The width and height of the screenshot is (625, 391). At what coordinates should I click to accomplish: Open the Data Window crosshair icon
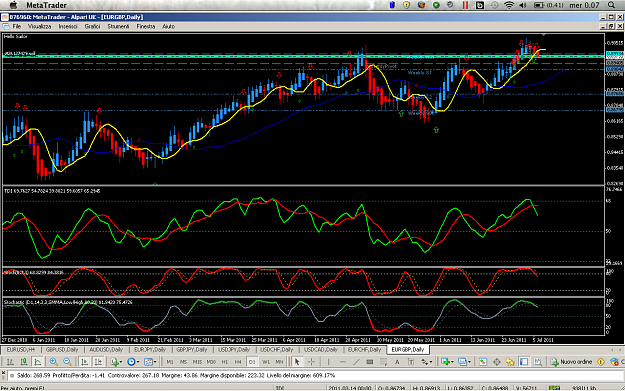[x=497, y=362]
